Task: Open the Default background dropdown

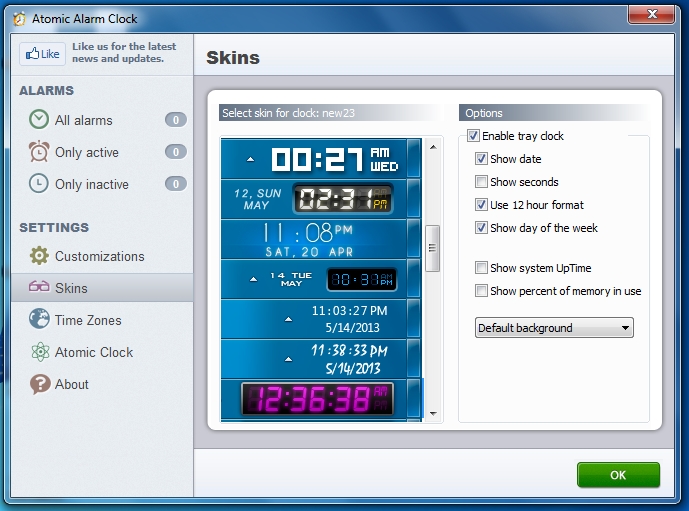Action: pyautogui.click(x=554, y=328)
